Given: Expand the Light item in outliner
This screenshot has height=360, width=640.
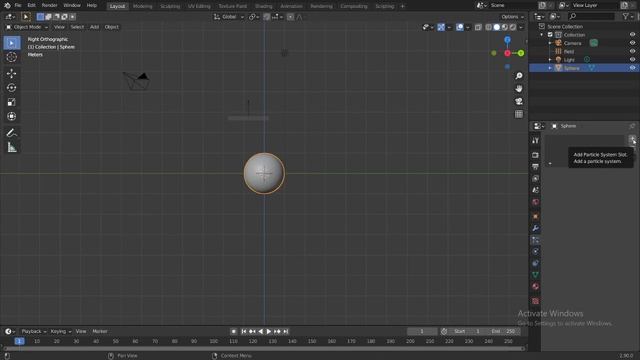Looking at the screenshot, I should coord(550,60).
